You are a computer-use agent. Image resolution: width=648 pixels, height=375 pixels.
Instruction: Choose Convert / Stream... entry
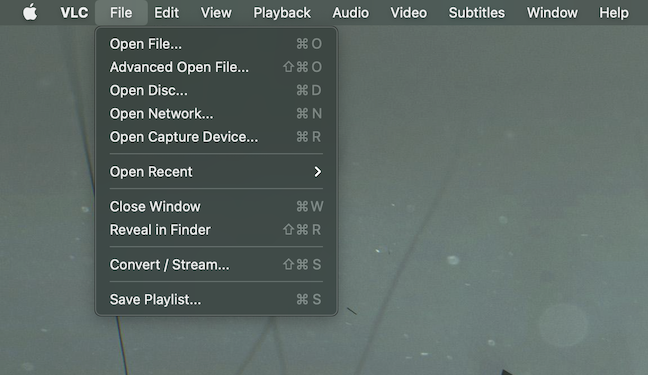[x=216, y=265]
